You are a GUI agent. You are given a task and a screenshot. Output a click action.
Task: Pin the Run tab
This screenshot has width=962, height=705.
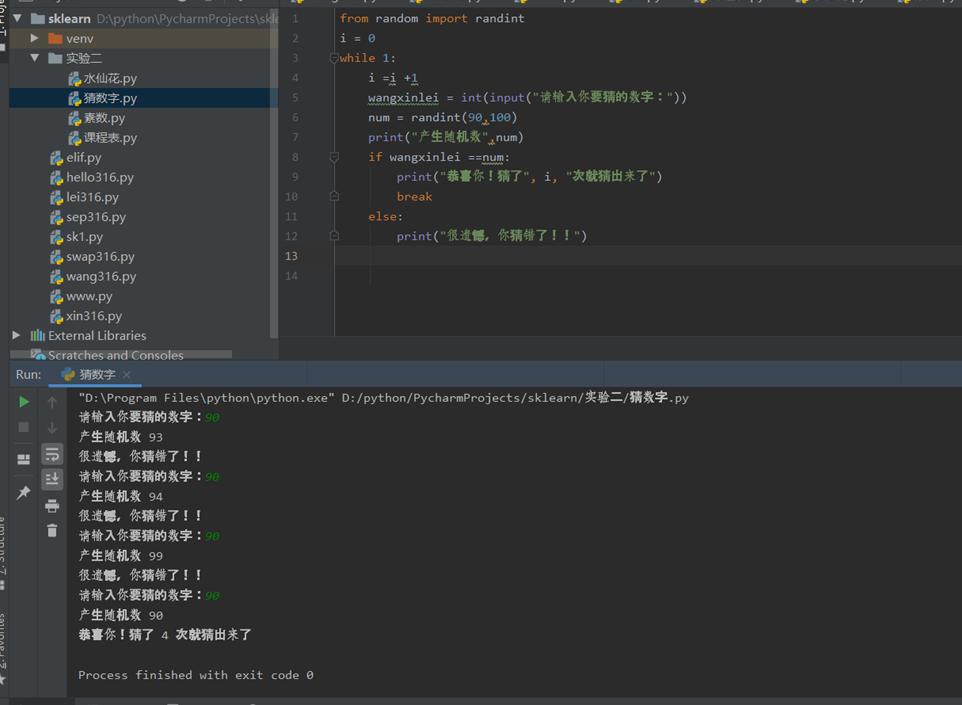tap(24, 492)
